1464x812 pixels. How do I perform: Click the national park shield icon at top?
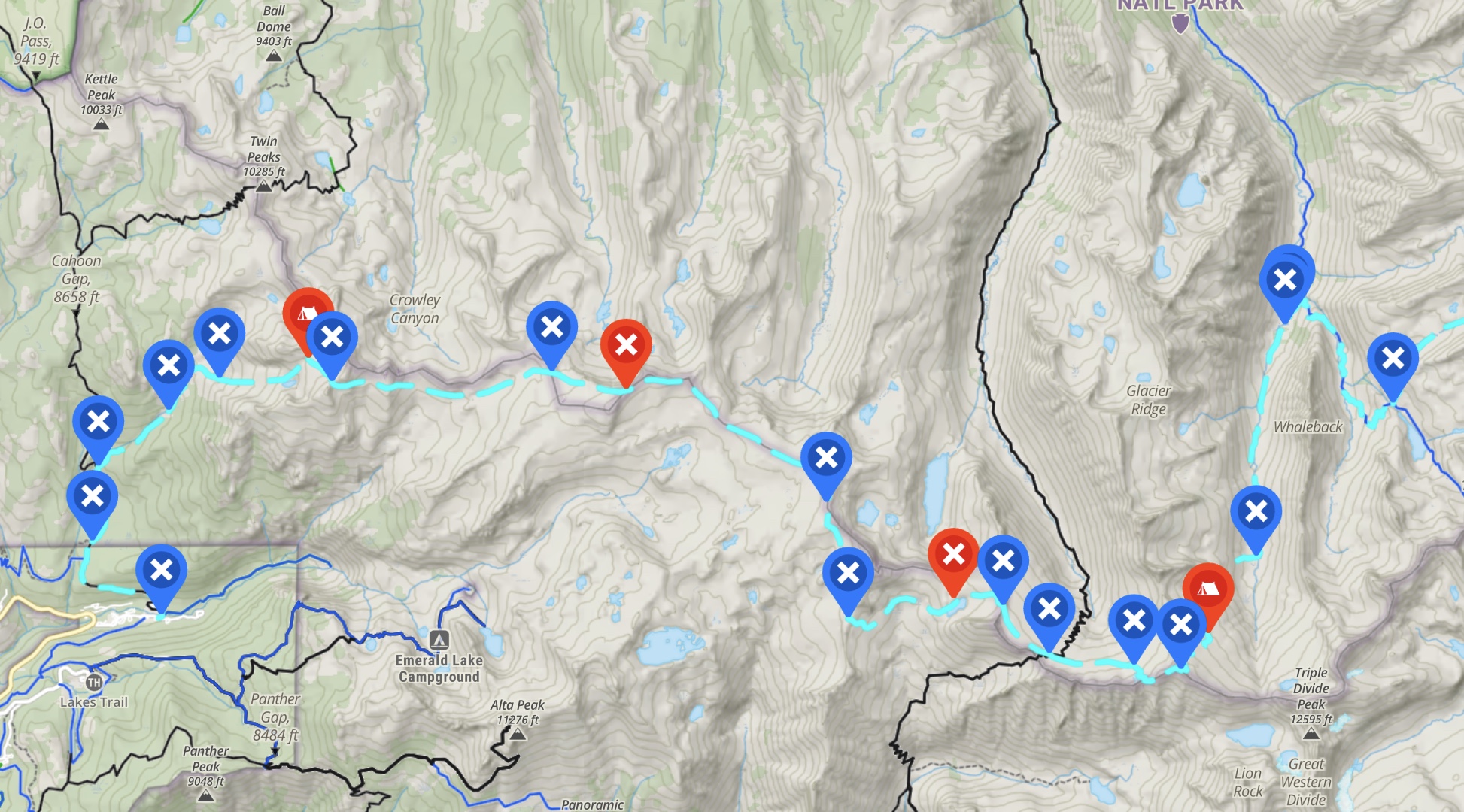pos(1180,23)
